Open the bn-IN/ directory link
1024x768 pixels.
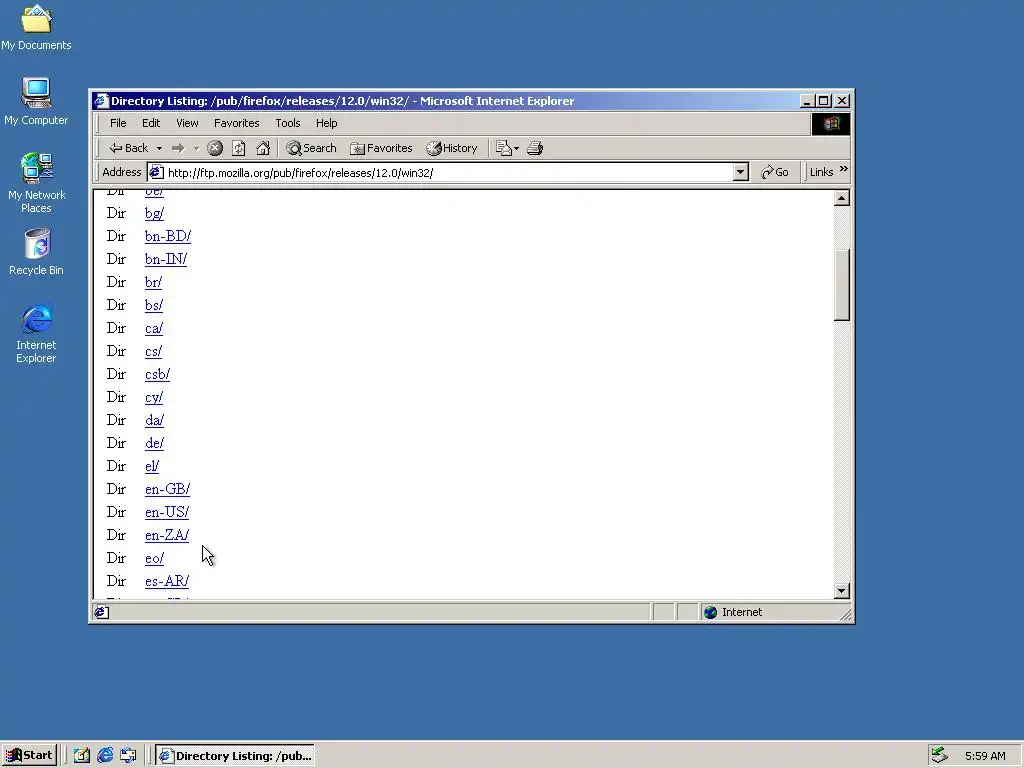pos(166,259)
